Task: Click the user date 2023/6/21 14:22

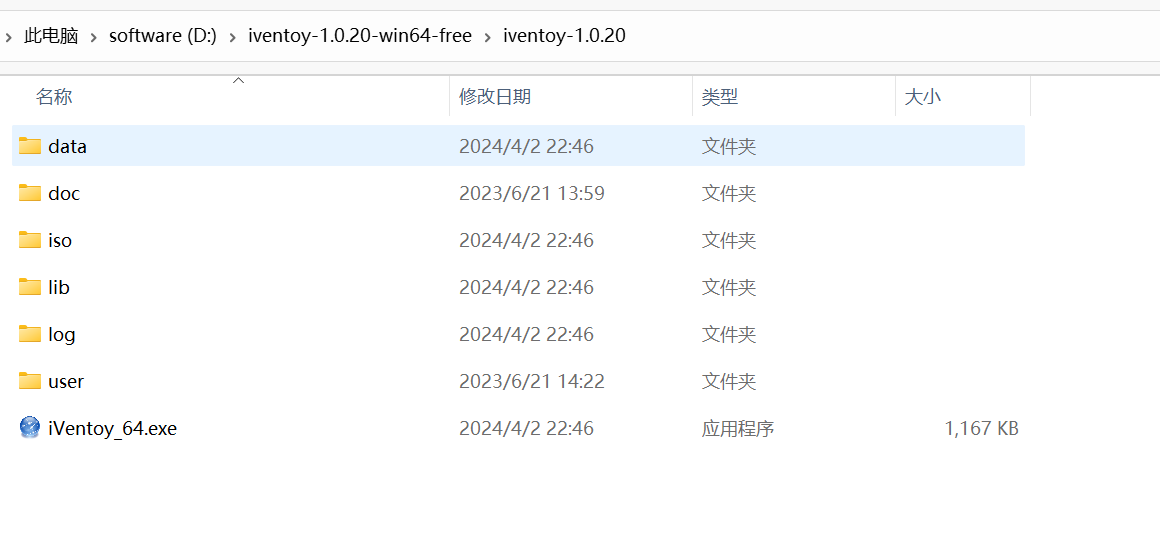Action: click(532, 382)
